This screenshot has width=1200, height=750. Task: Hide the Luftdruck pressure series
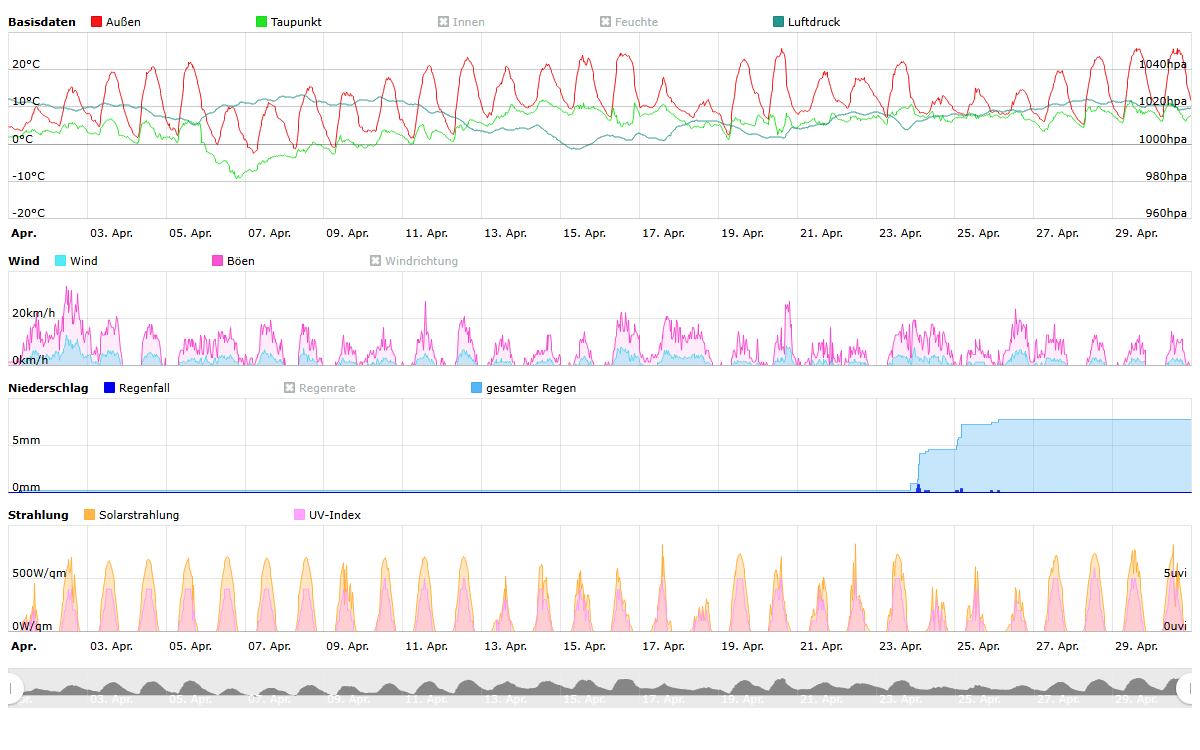[806, 22]
